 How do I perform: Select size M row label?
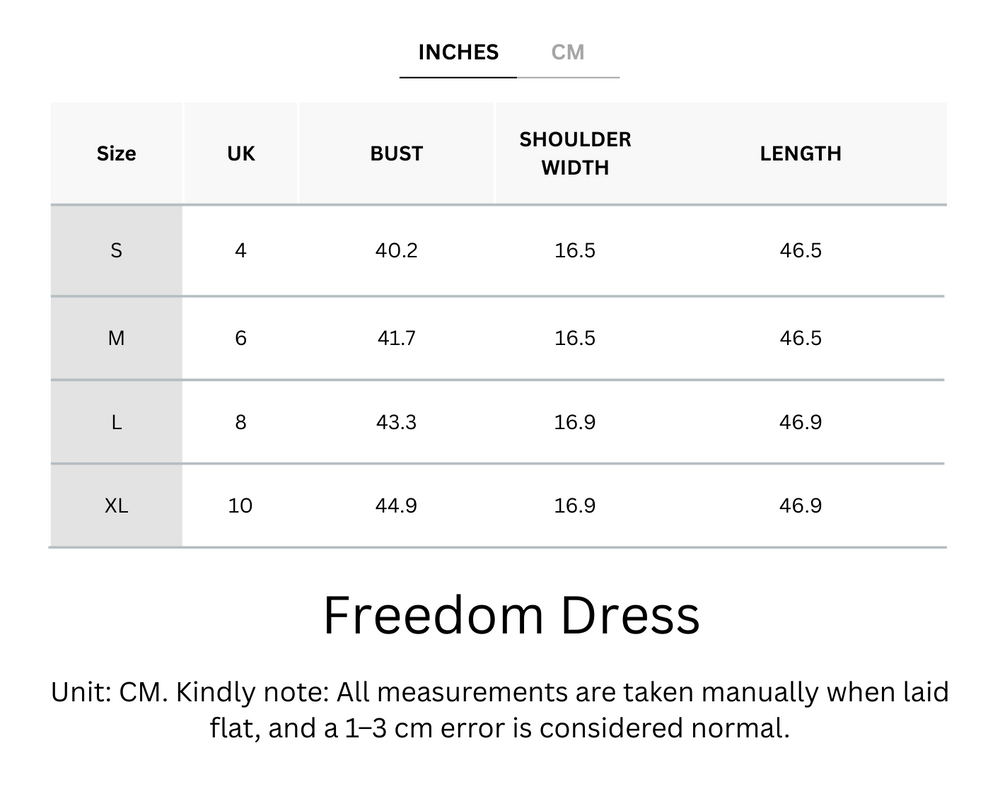(116, 338)
